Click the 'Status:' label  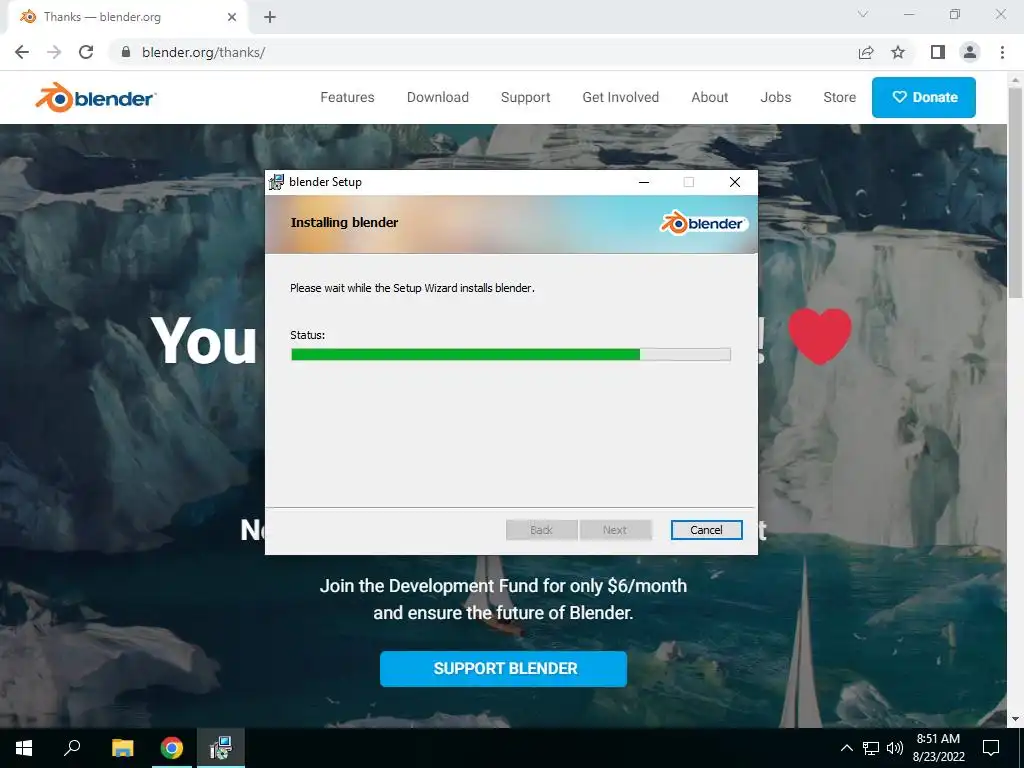pyautogui.click(x=308, y=335)
